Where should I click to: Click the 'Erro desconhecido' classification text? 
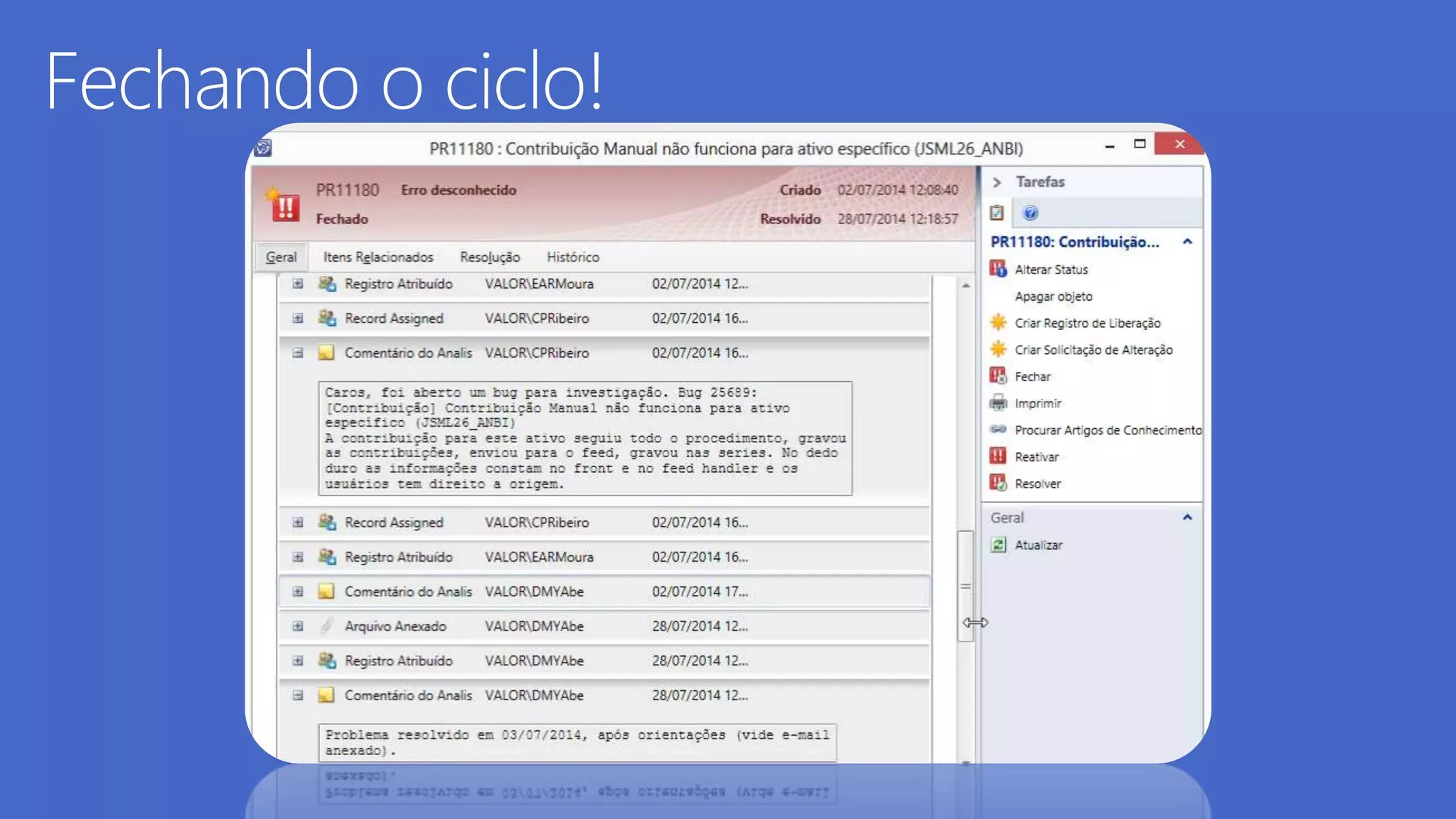(459, 190)
